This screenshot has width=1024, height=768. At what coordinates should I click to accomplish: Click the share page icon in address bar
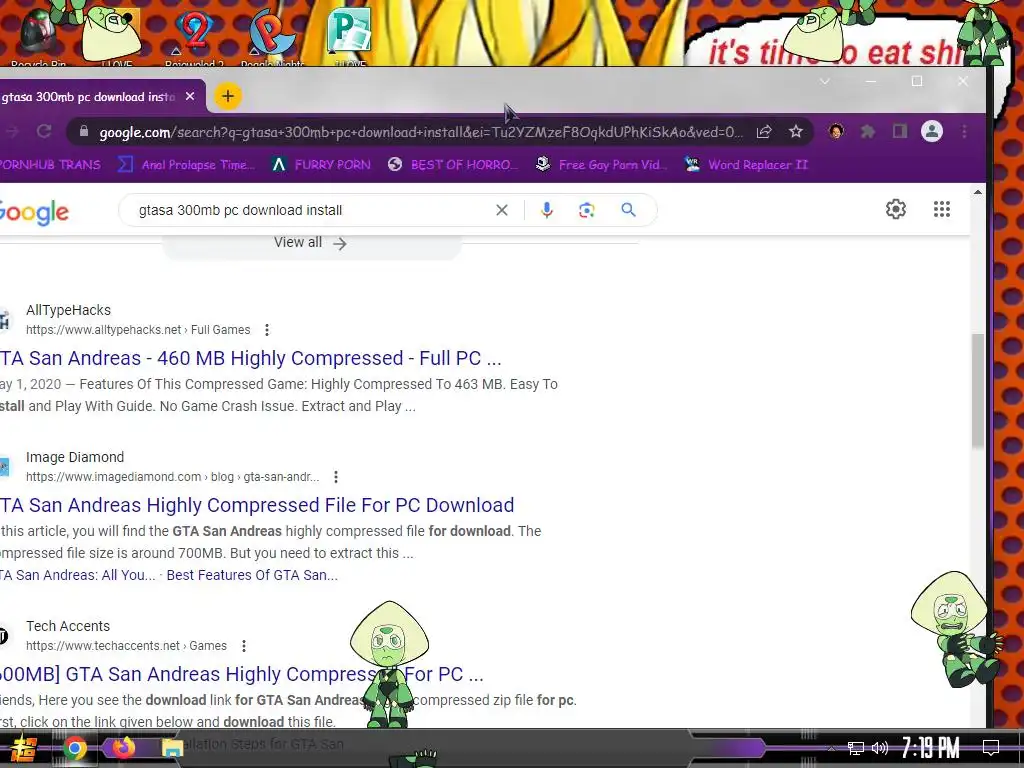click(763, 132)
